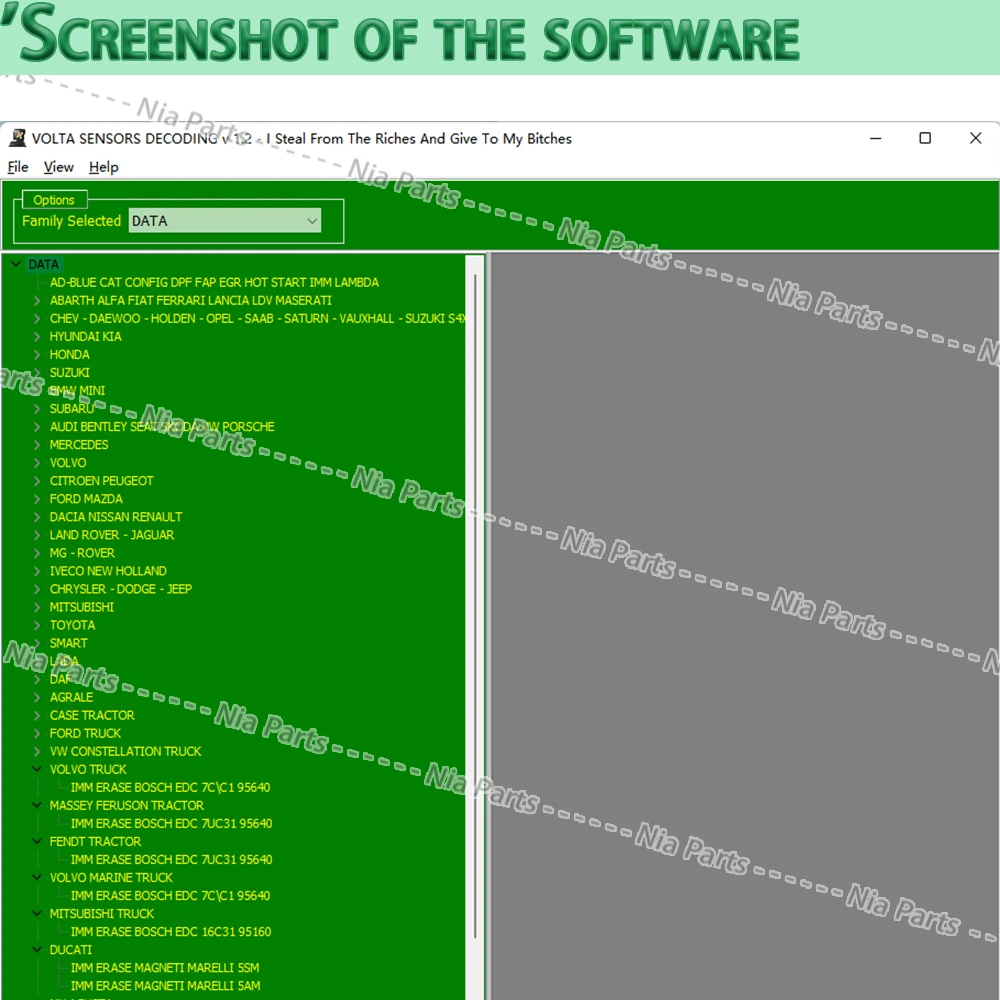Collapse the MITSUBISHI TRUCK node
Screen dimensions: 1000x1000
37,913
